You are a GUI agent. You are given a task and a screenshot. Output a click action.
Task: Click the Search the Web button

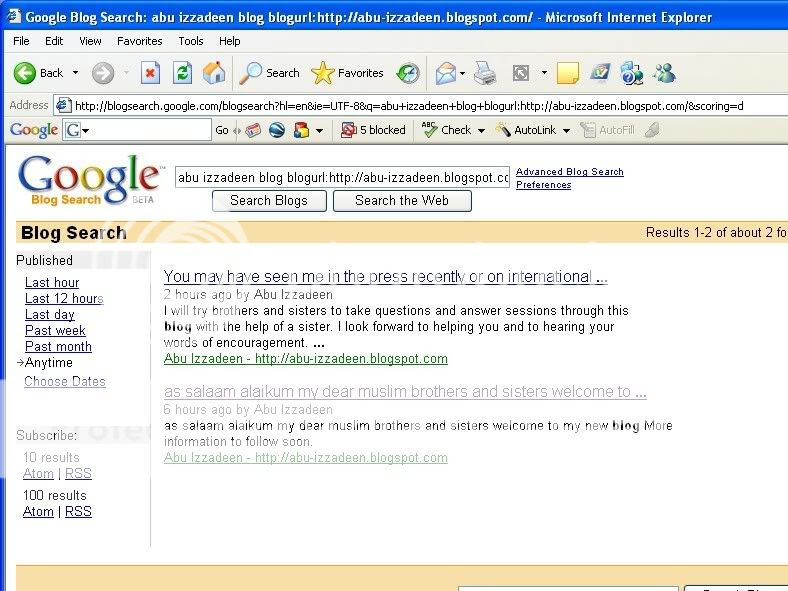click(402, 201)
